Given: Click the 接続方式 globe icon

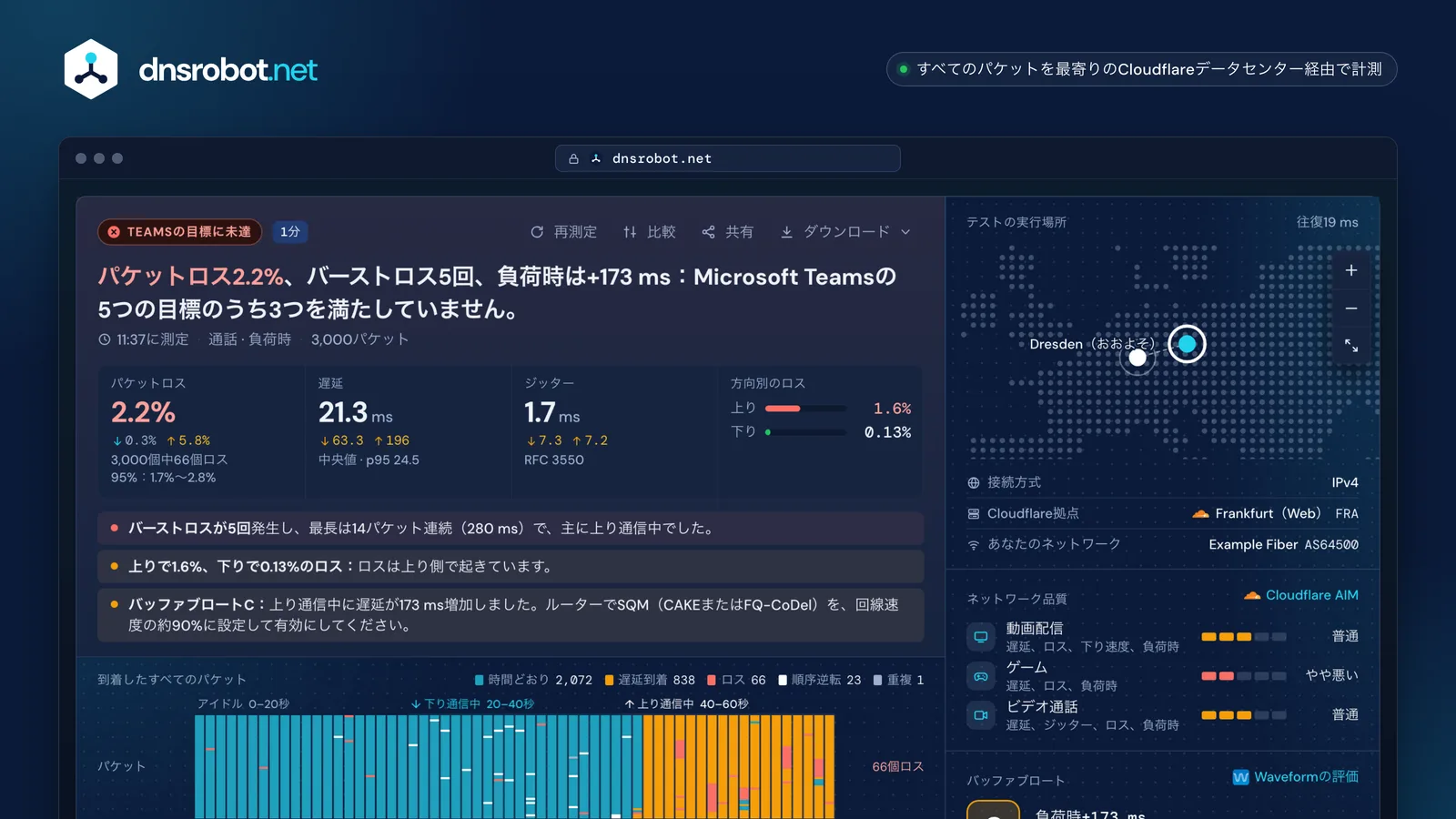Looking at the screenshot, I should point(974,482).
